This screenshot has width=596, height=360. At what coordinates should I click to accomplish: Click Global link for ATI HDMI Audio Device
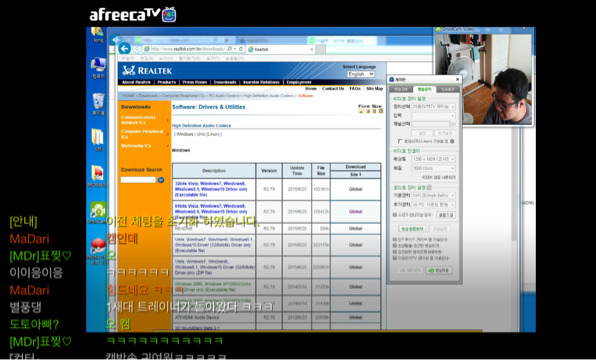point(355,317)
